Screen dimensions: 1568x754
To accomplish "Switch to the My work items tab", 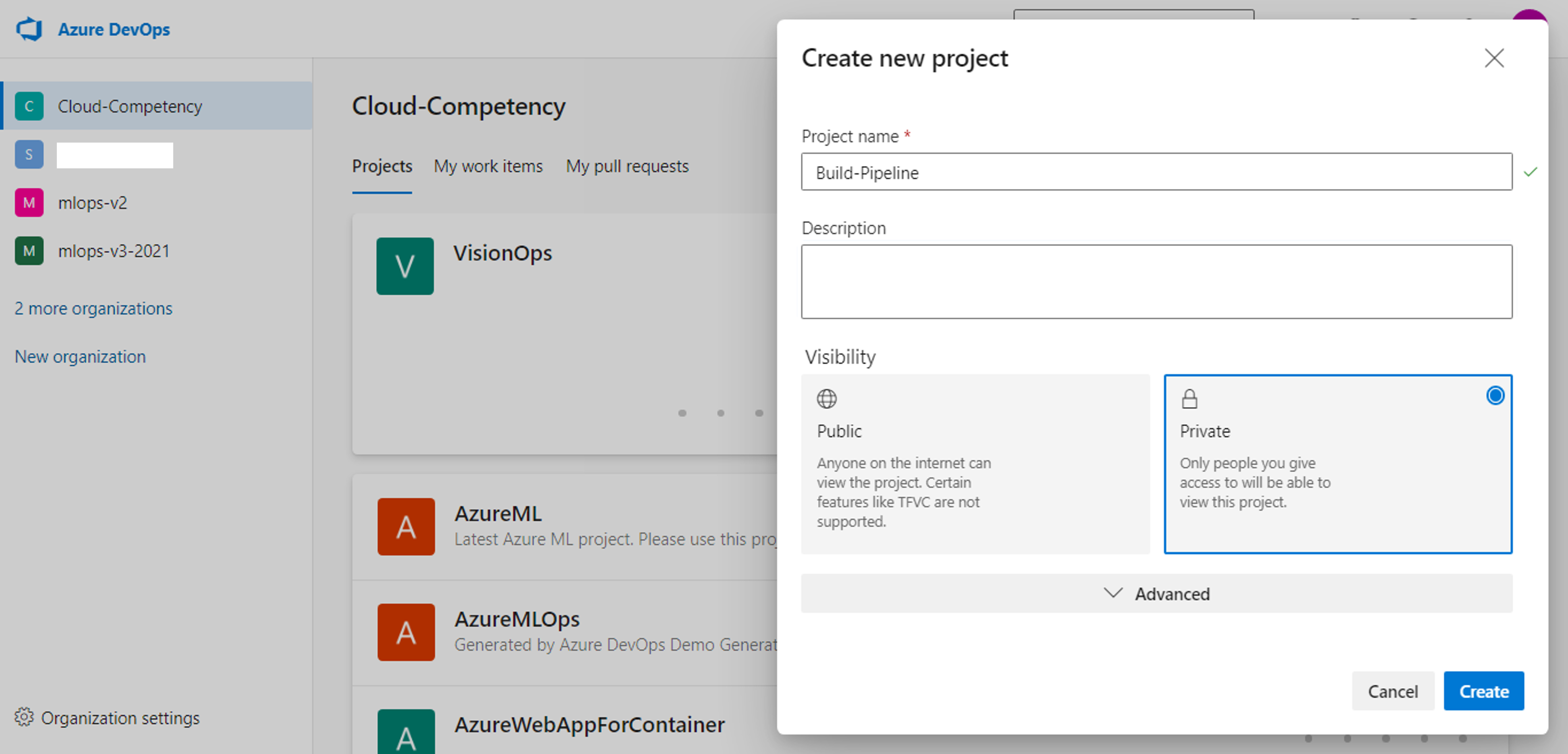I will point(488,166).
